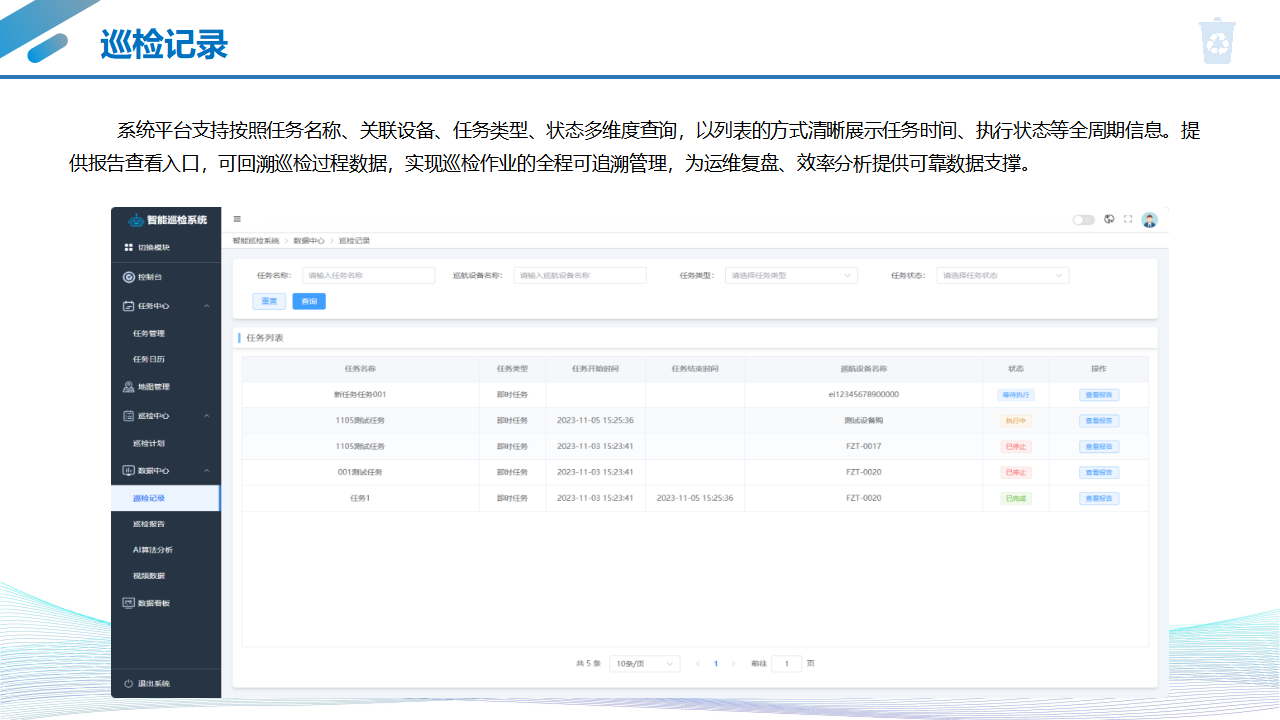
Task: Open the 10条/页 page size dropdown
Action: [x=645, y=663]
